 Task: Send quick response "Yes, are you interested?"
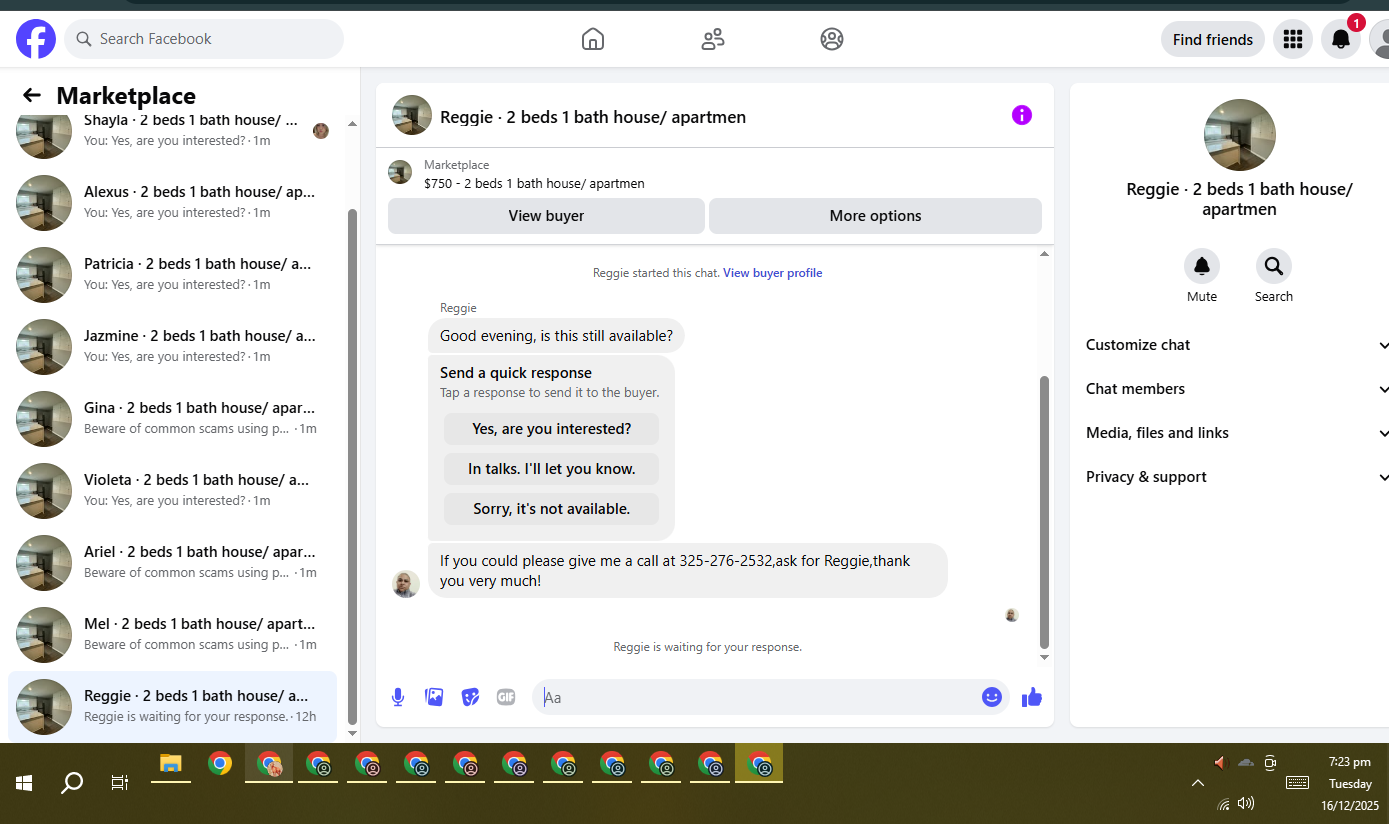click(x=551, y=429)
